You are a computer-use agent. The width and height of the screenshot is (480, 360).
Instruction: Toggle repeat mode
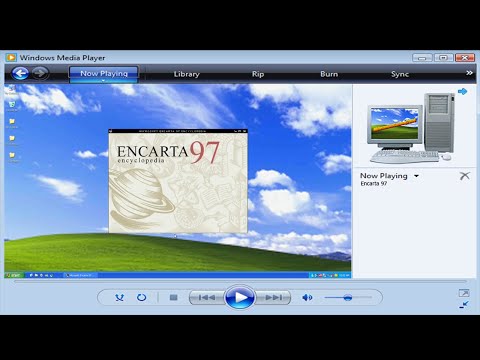[141, 297]
